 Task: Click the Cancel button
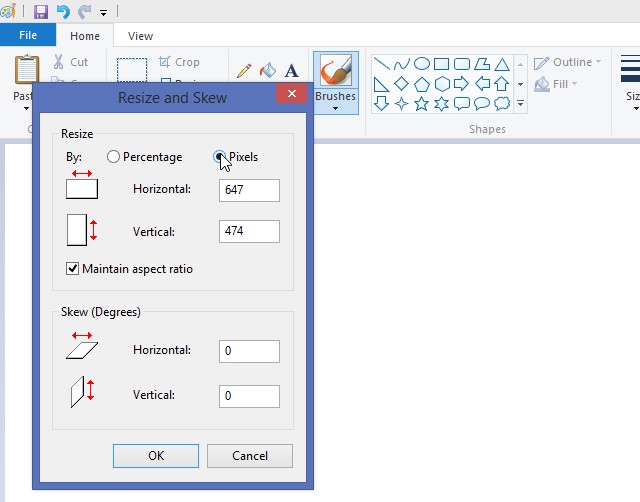click(250, 456)
